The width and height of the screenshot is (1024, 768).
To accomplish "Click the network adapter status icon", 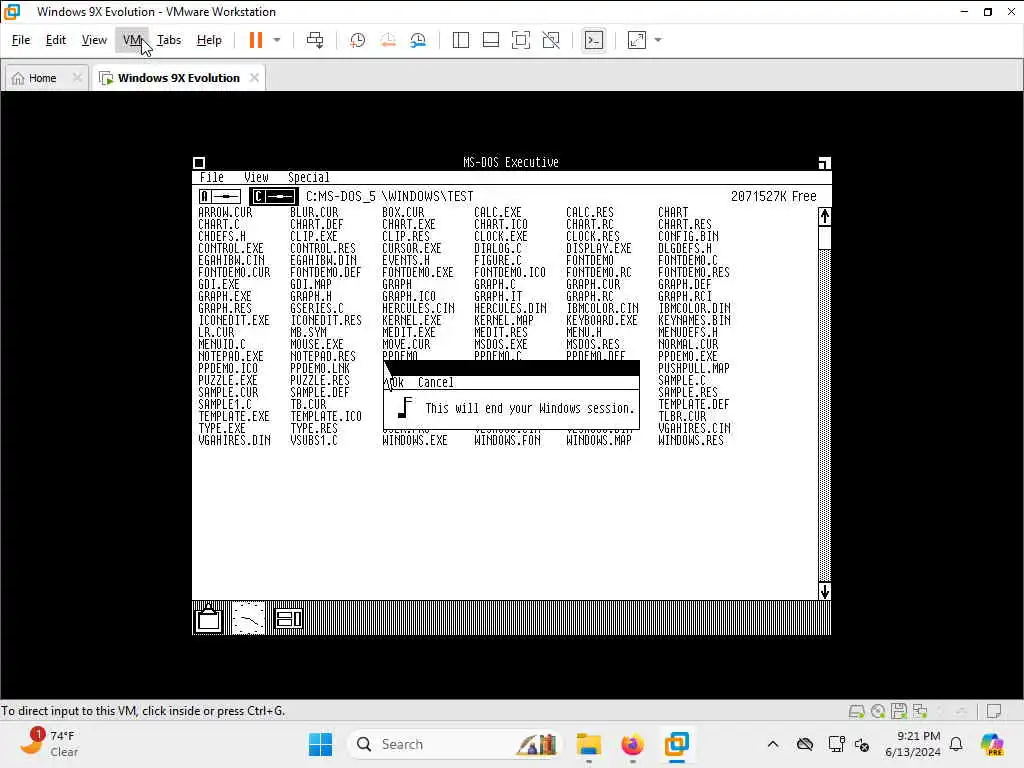I will 920,711.
